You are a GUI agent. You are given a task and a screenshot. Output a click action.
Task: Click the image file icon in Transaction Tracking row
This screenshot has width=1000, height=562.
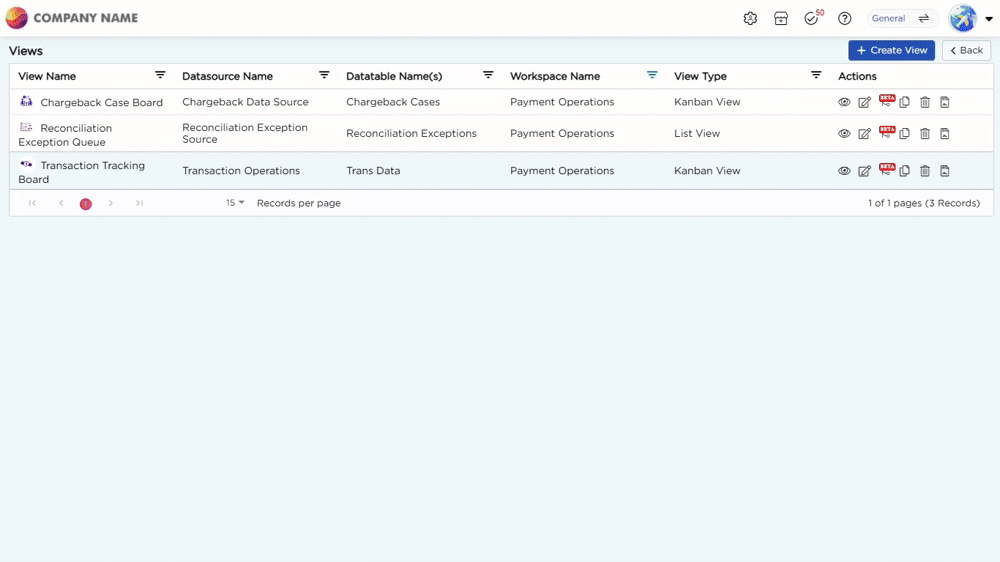point(945,170)
